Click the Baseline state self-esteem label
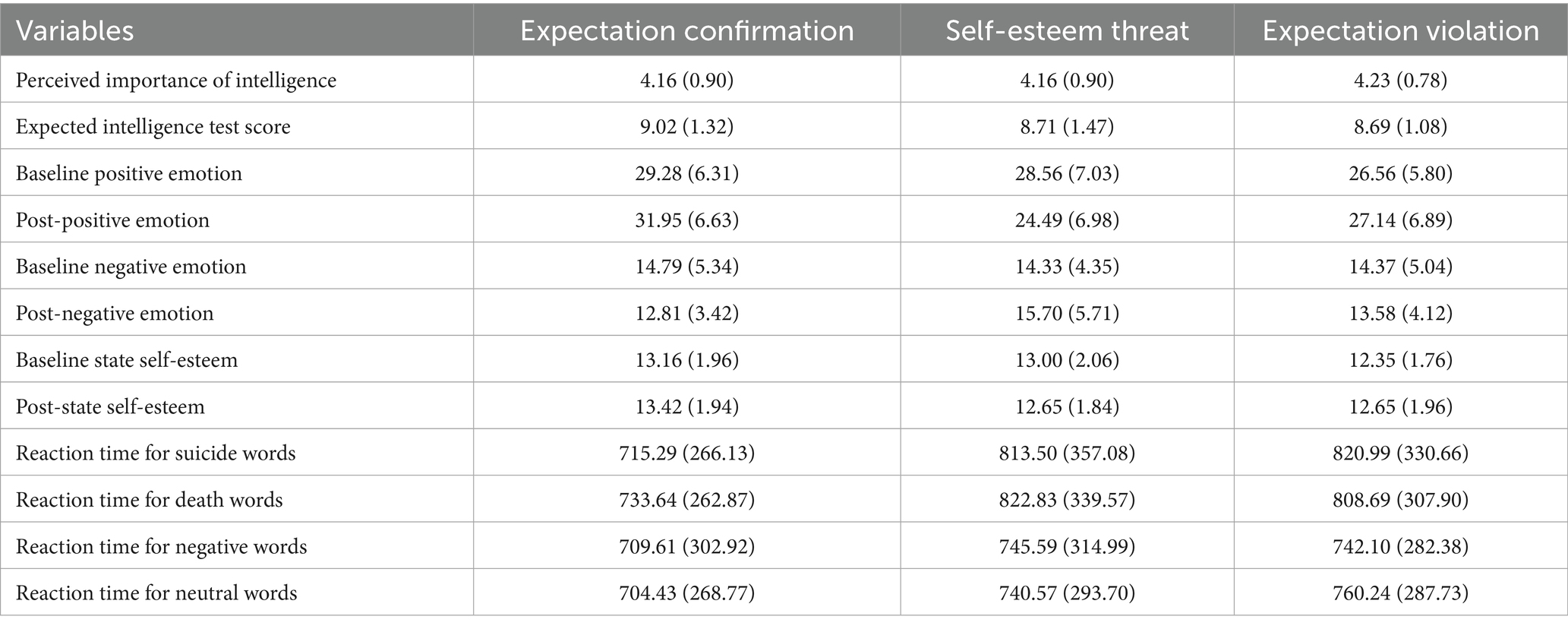The width and height of the screenshot is (1568, 629). click(127, 360)
